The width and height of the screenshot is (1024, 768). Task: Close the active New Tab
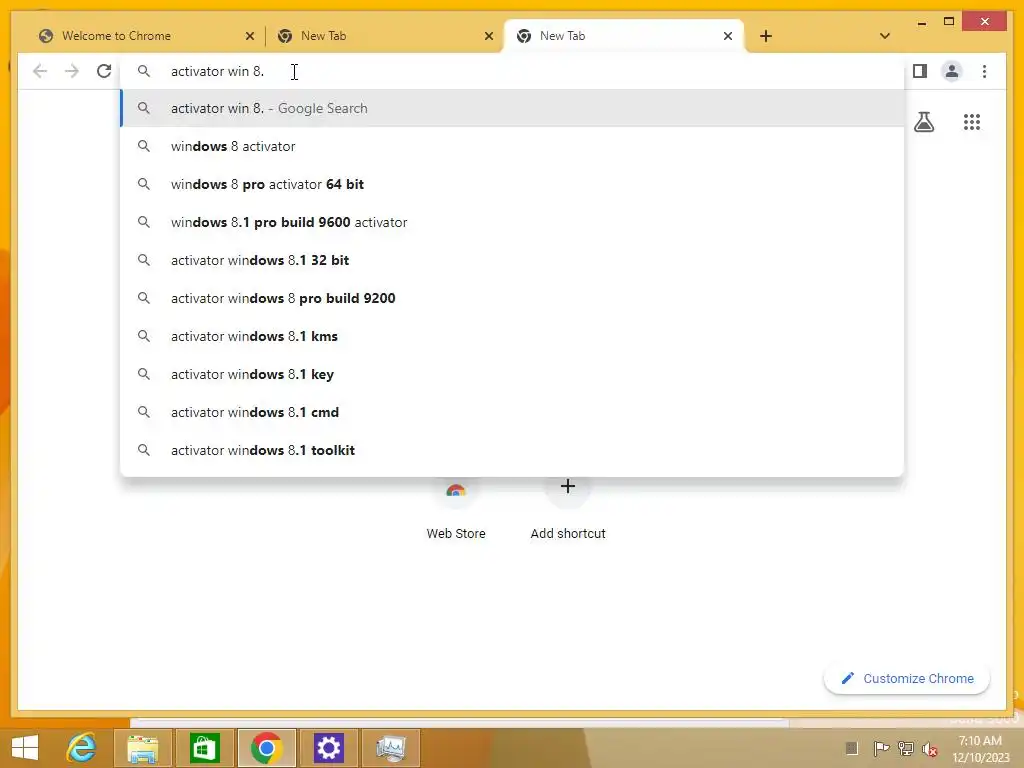click(728, 36)
